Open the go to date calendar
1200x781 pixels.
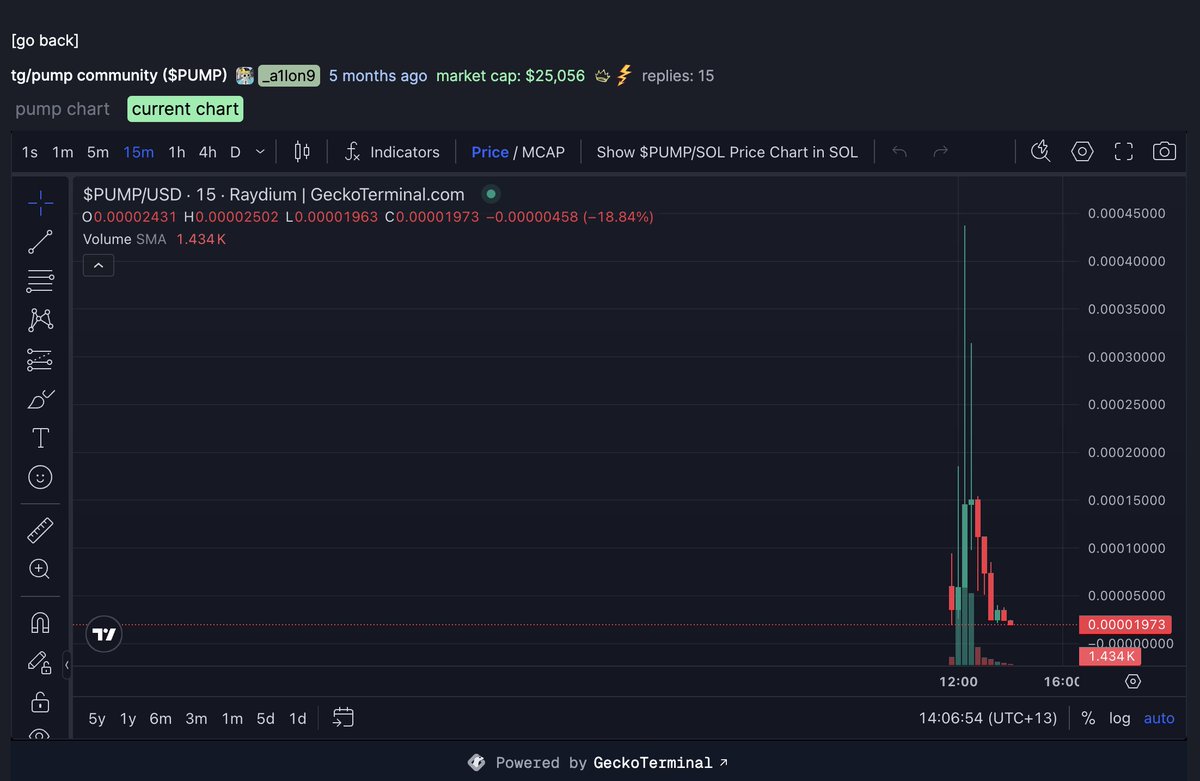point(343,718)
